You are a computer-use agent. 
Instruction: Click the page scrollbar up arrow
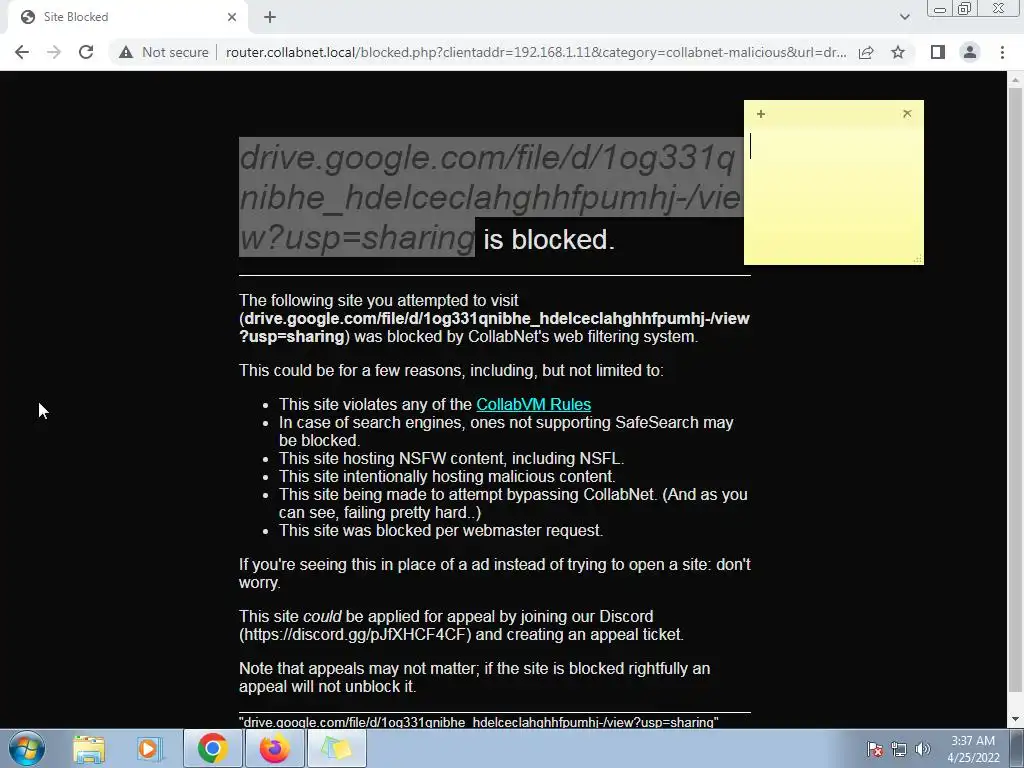(x=1015, y=80)
